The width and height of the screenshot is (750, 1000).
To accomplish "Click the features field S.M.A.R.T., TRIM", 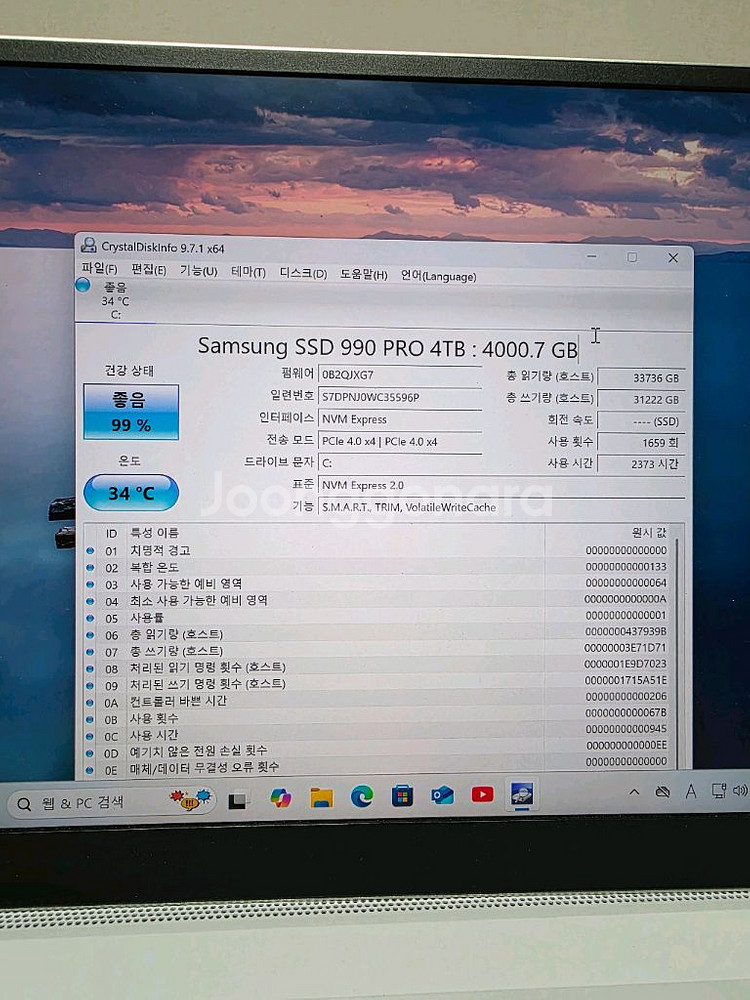I will (x=501, y=508).
